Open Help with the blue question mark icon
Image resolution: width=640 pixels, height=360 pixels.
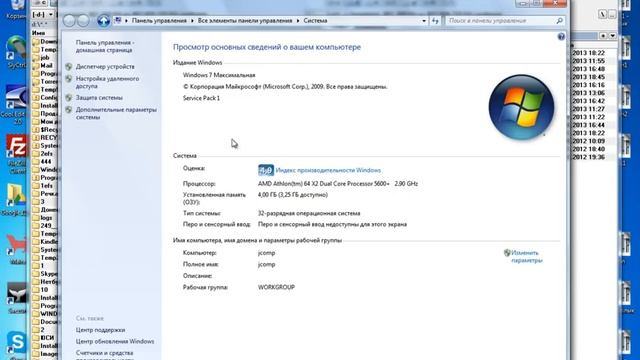pyautogui.click(x=561, y=37)
